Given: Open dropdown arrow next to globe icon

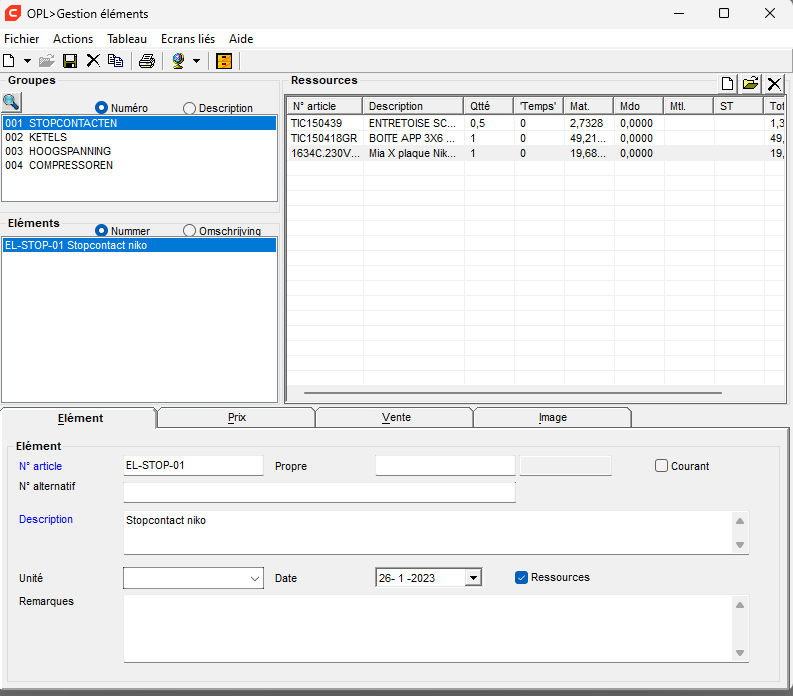Looking at the screenshot, I should 196,61.
